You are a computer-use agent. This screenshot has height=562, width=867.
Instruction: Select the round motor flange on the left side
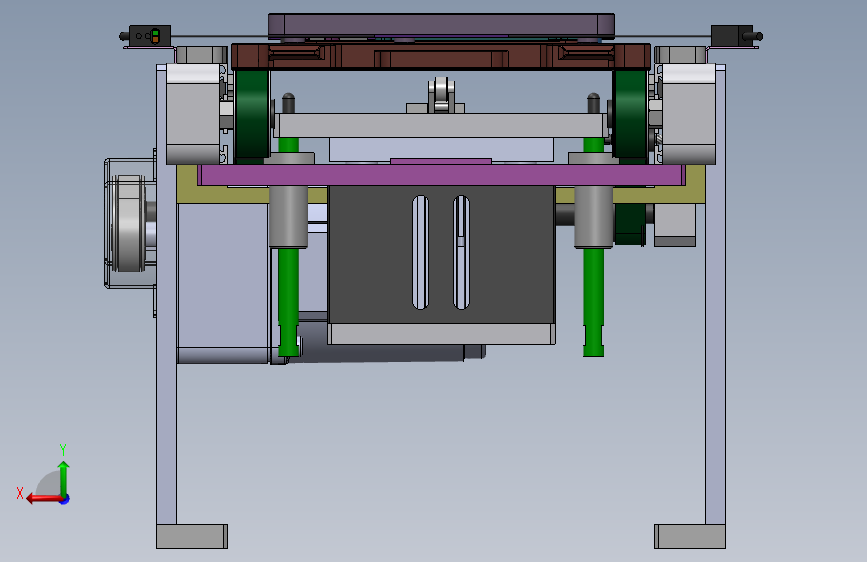click(128, 223)
